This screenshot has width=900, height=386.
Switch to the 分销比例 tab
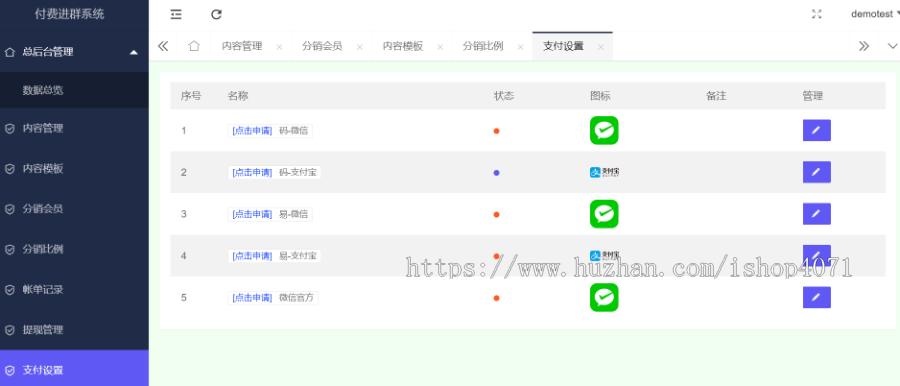483,47
